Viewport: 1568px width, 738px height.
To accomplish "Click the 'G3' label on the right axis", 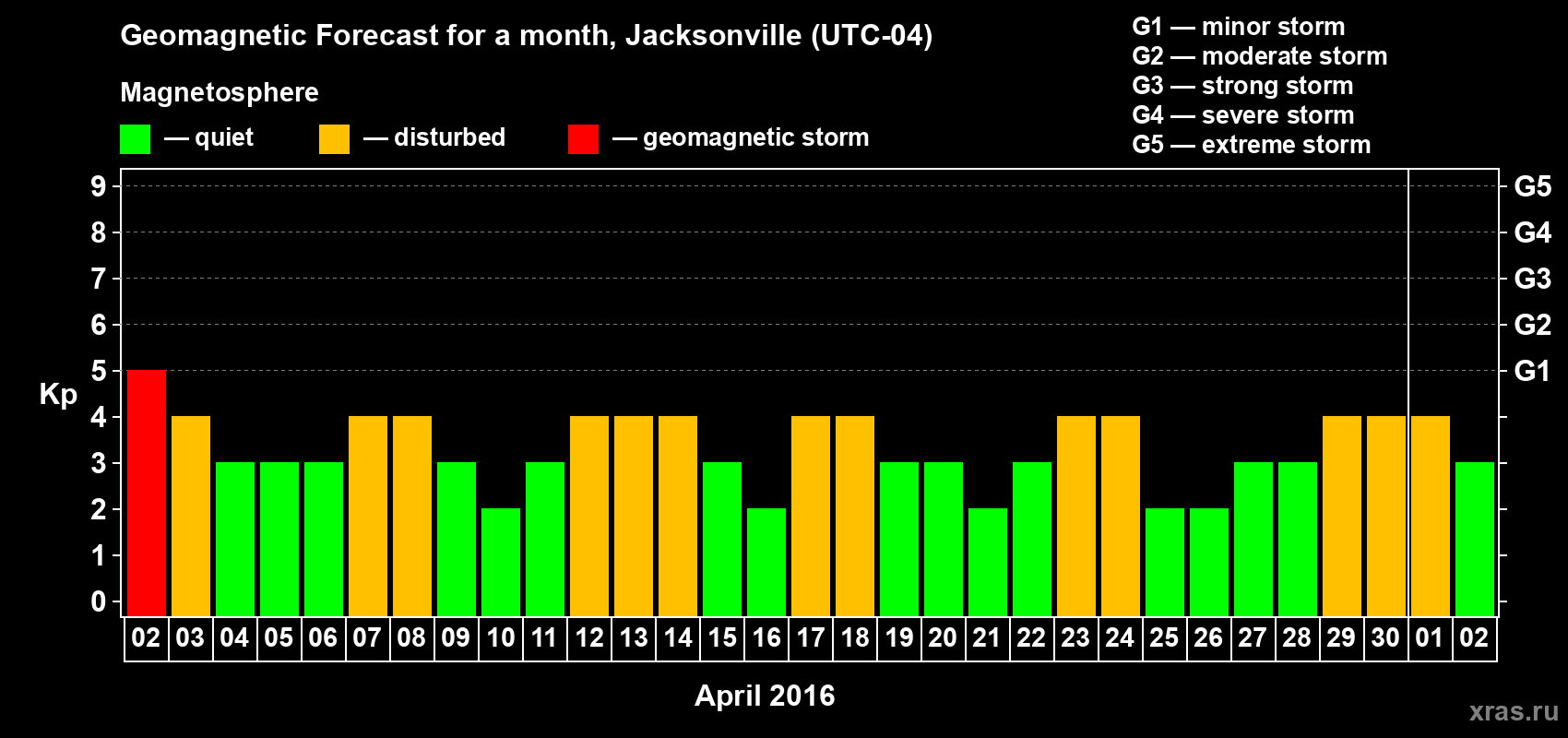I will pos(1533,279).
